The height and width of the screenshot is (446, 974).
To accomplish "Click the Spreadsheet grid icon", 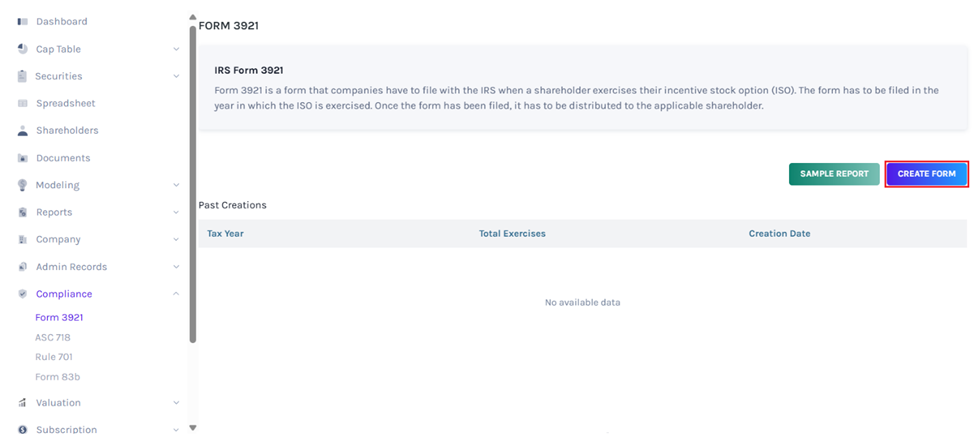I will pyautogui.click(x=22, y=103).
